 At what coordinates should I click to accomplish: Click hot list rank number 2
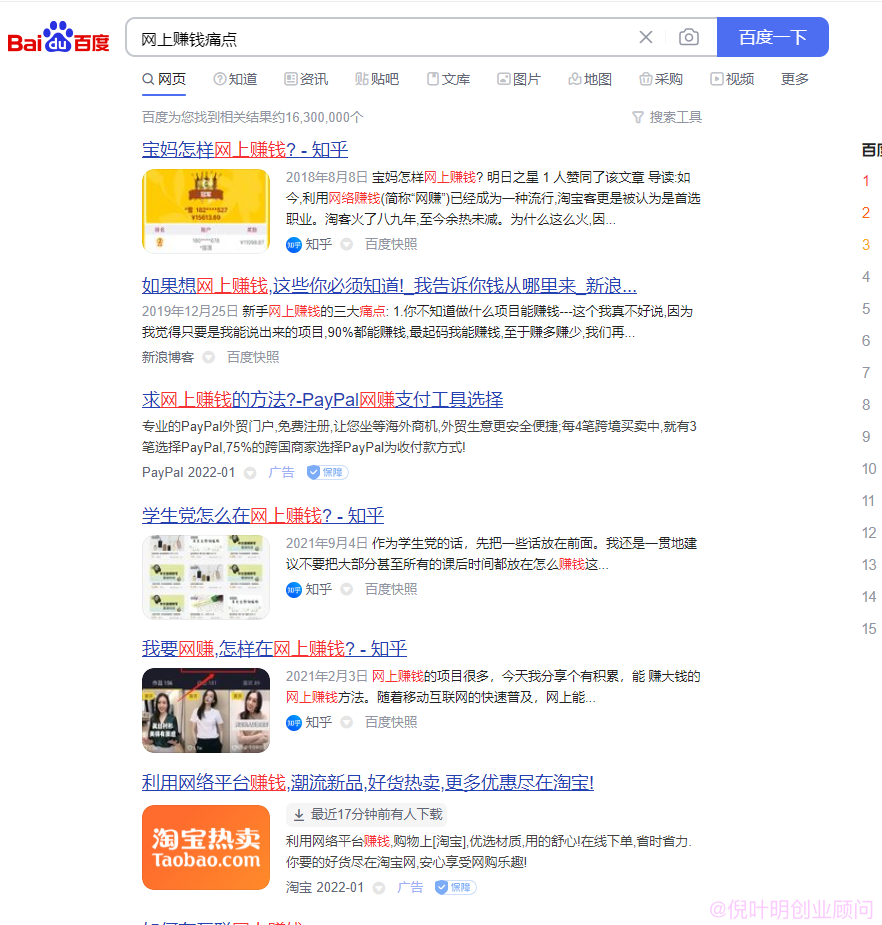coord(865,212)
